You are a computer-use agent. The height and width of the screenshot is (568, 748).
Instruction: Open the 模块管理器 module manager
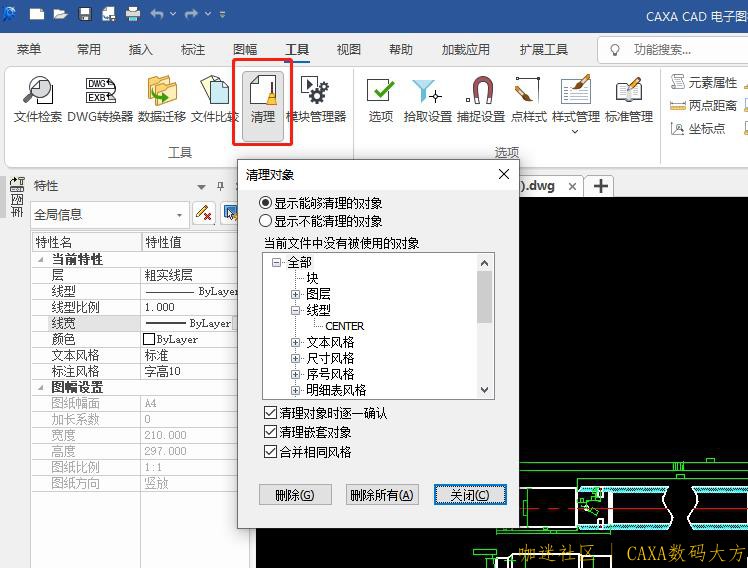point(315,98)
